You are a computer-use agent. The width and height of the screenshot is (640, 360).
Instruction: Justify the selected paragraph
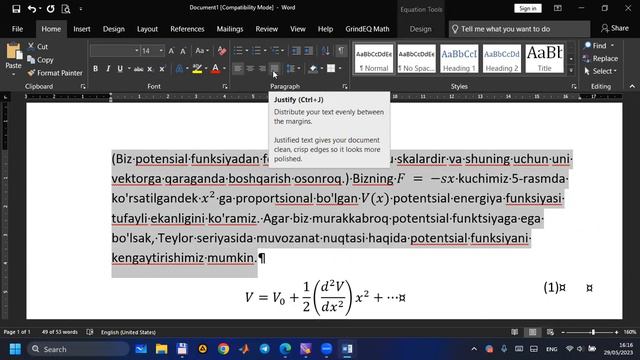point(275,69)
